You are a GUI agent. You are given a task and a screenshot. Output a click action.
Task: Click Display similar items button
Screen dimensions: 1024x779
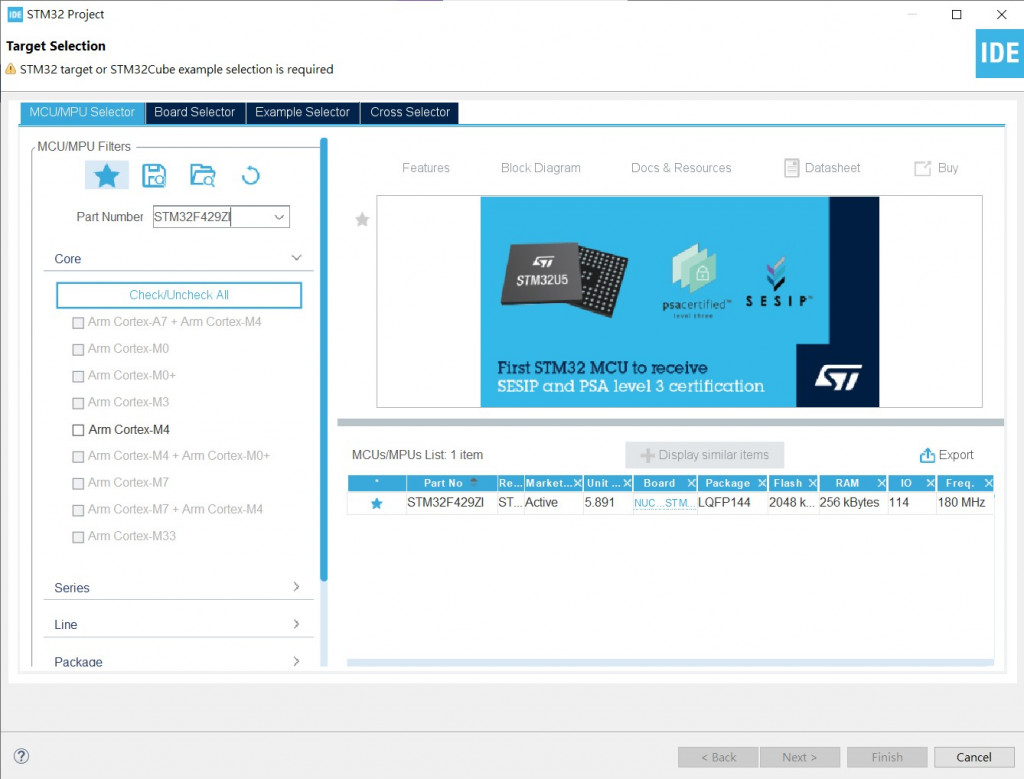(705, 455)
